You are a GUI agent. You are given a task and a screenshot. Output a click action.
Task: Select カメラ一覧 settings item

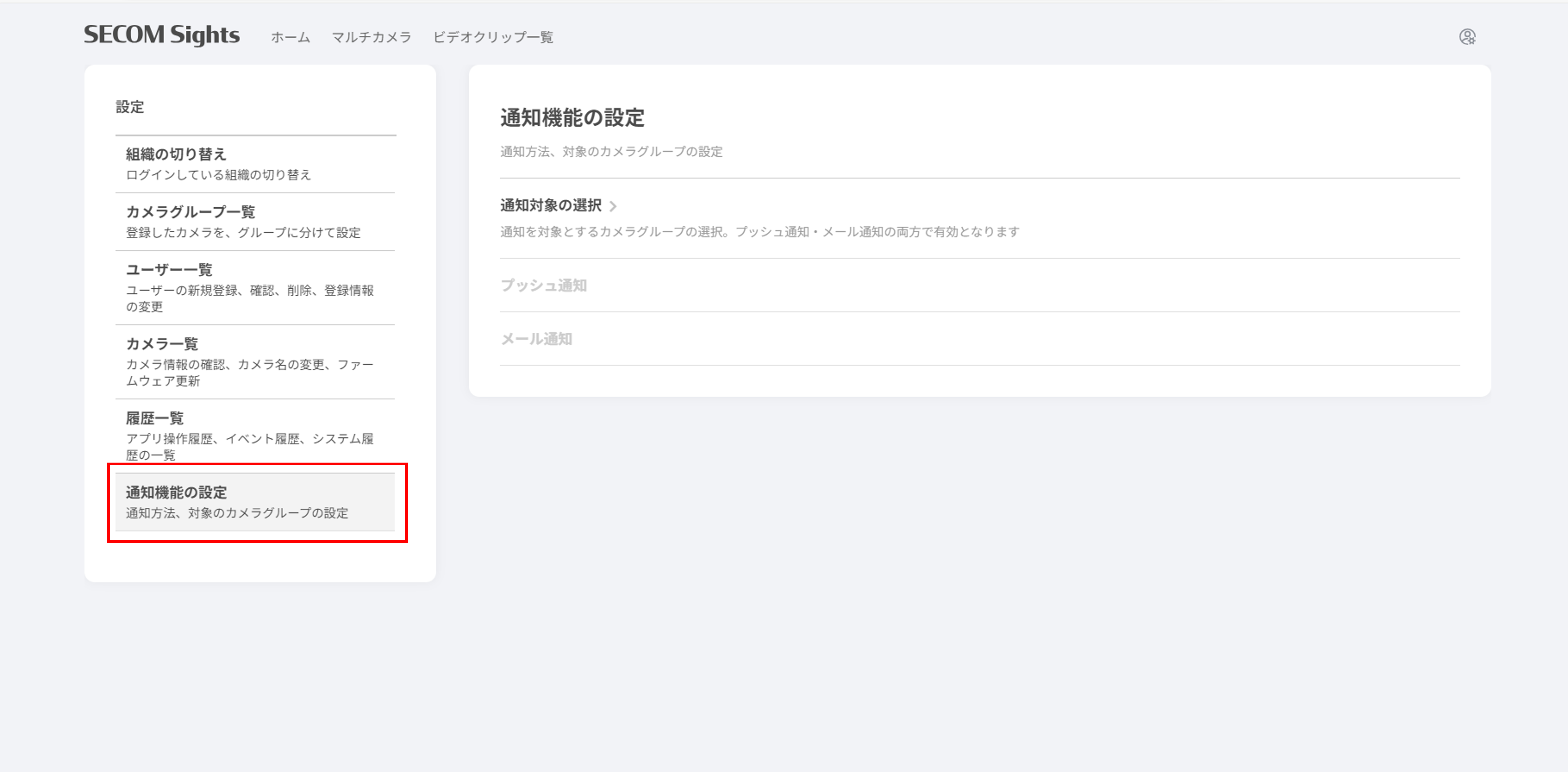point(255,362)
